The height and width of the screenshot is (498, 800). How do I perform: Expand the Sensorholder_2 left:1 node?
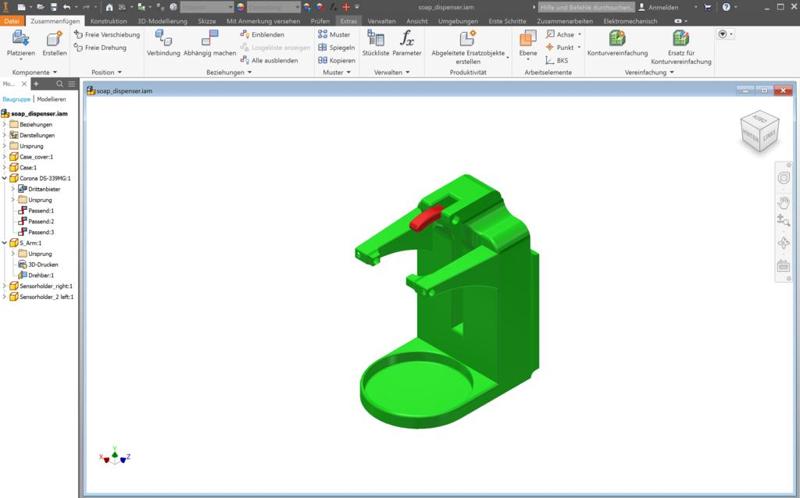pos(5,296)
